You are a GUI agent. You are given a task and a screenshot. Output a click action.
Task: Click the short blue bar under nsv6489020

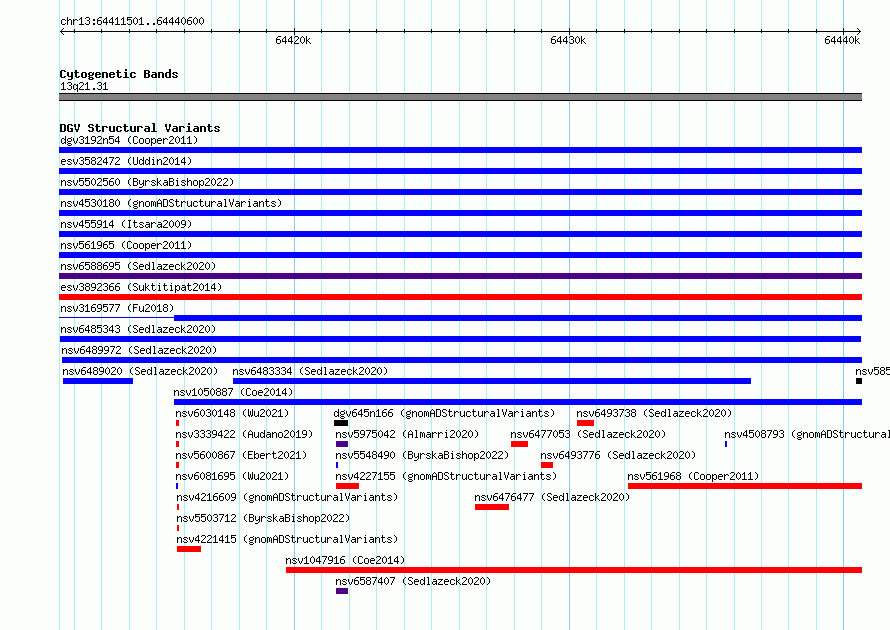pyautogui.click(x=98, y=381)
